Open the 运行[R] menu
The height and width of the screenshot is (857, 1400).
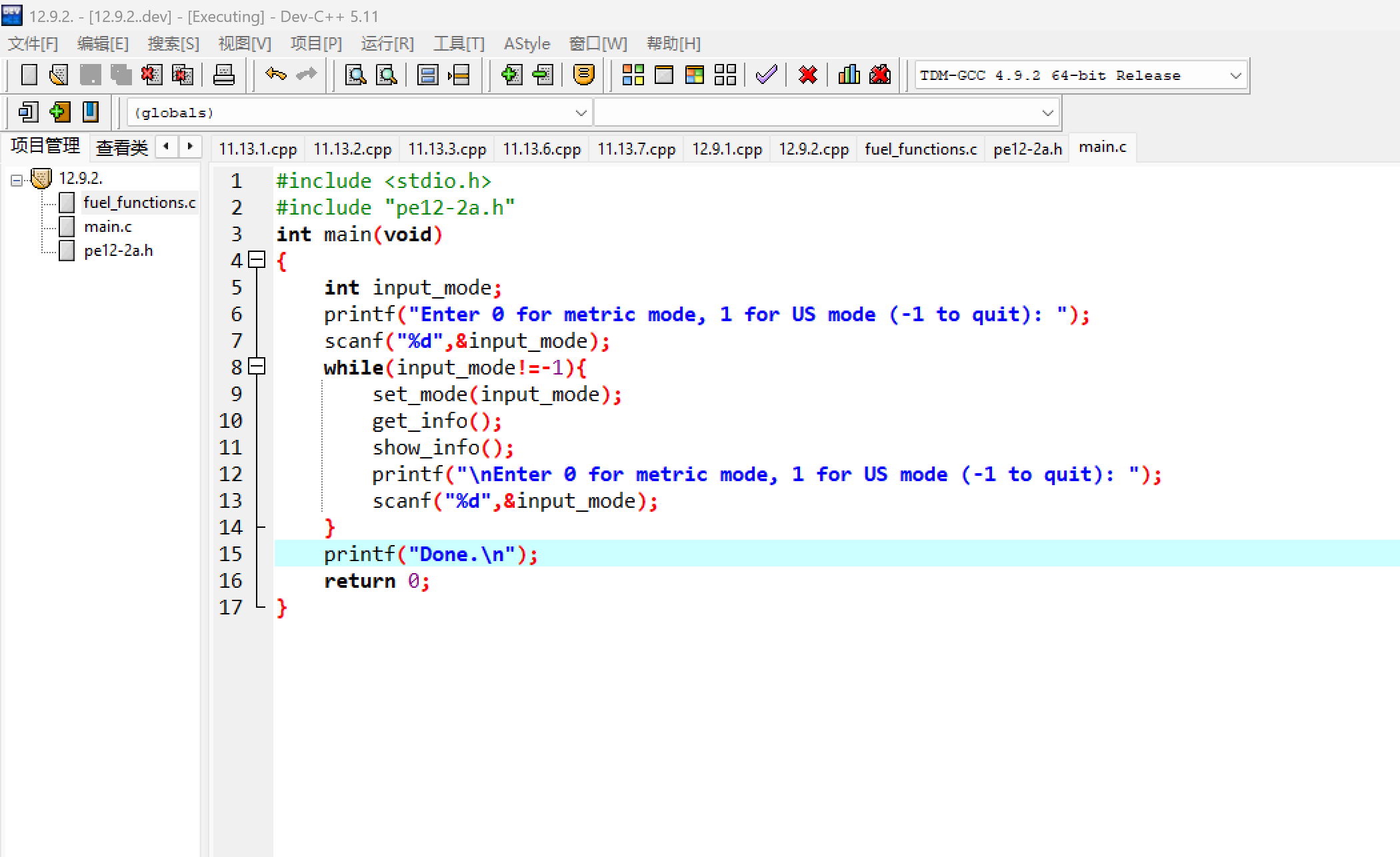(x=387, y=44)
